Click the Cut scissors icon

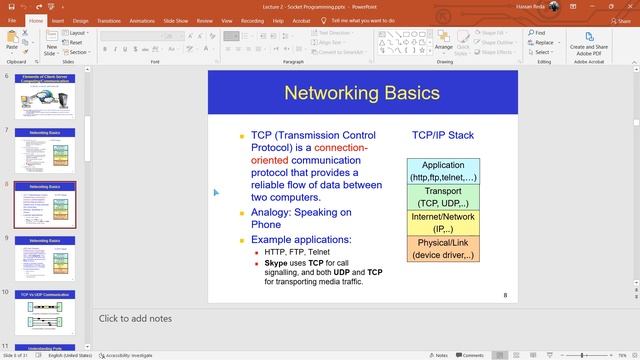25,33
